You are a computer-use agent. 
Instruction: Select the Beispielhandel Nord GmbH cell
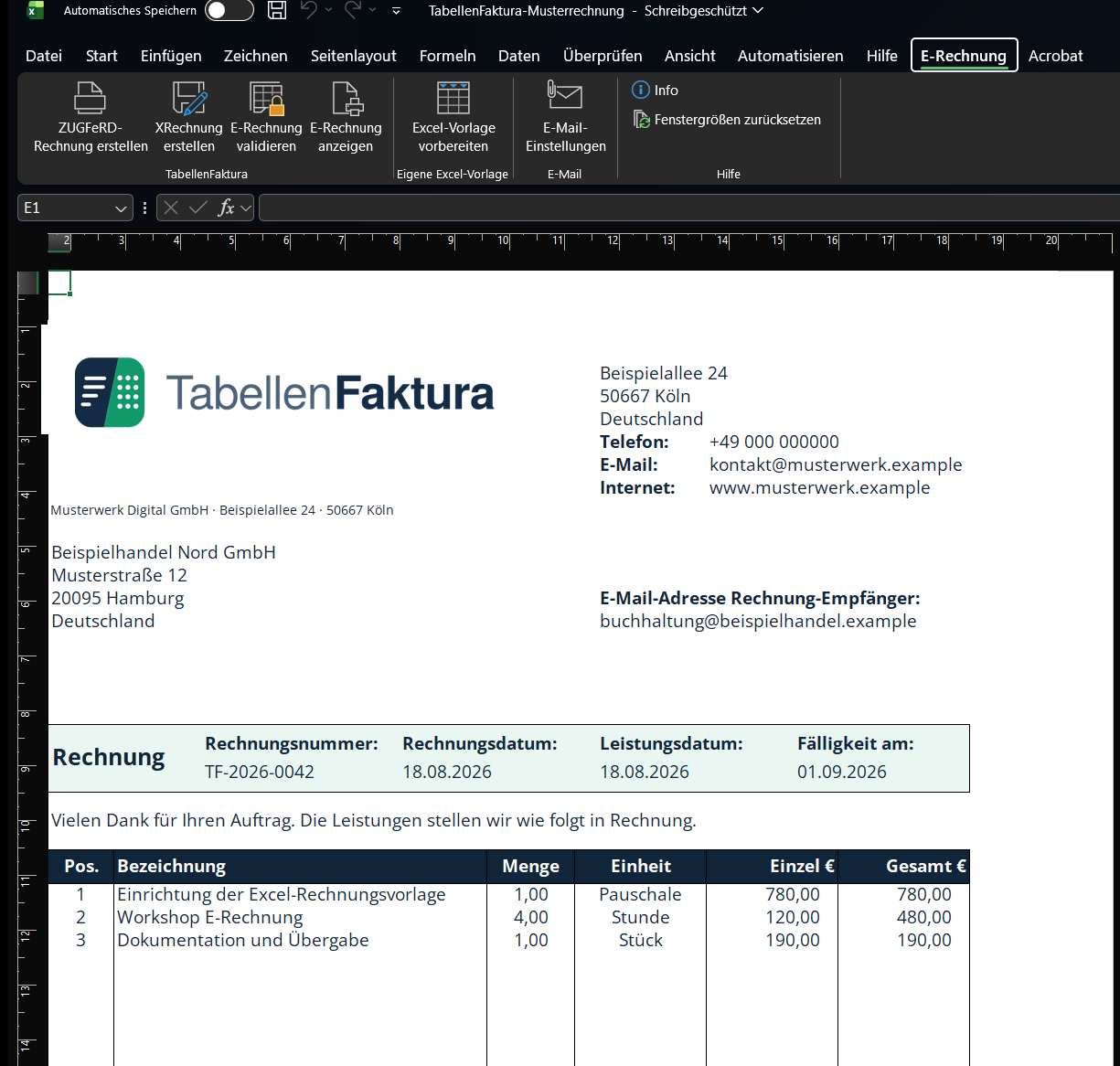tap(164, 552)
